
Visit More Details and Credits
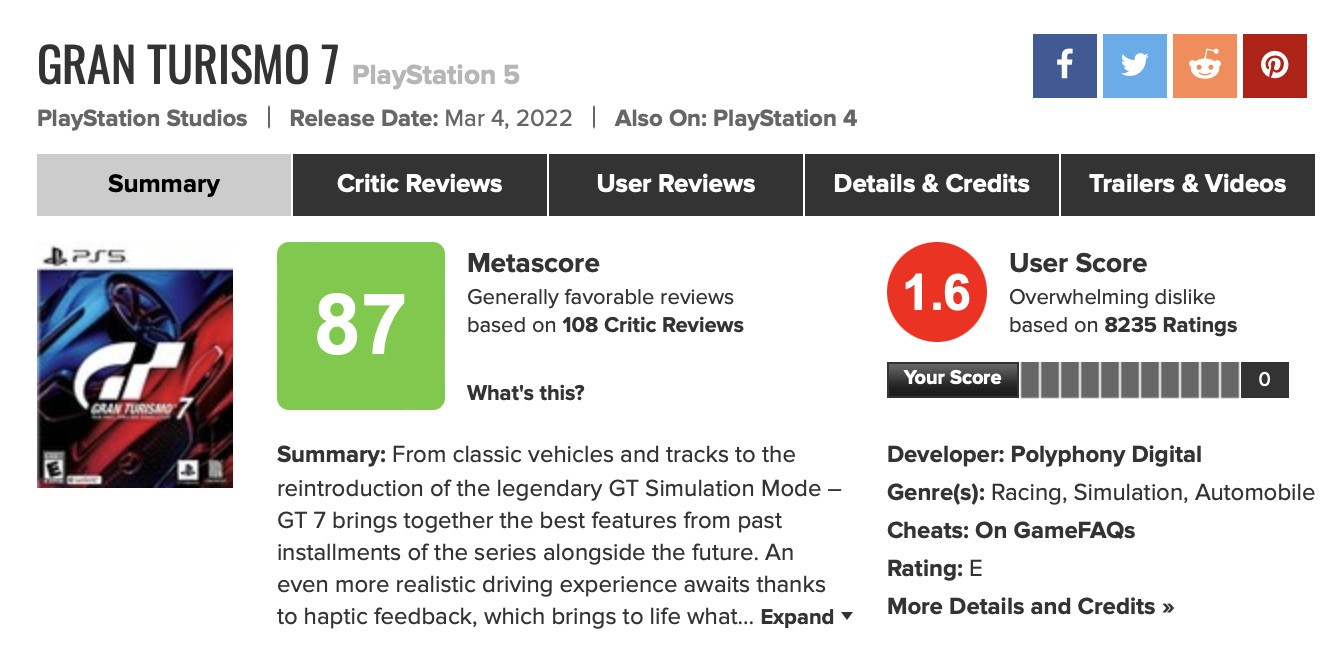1030,606
